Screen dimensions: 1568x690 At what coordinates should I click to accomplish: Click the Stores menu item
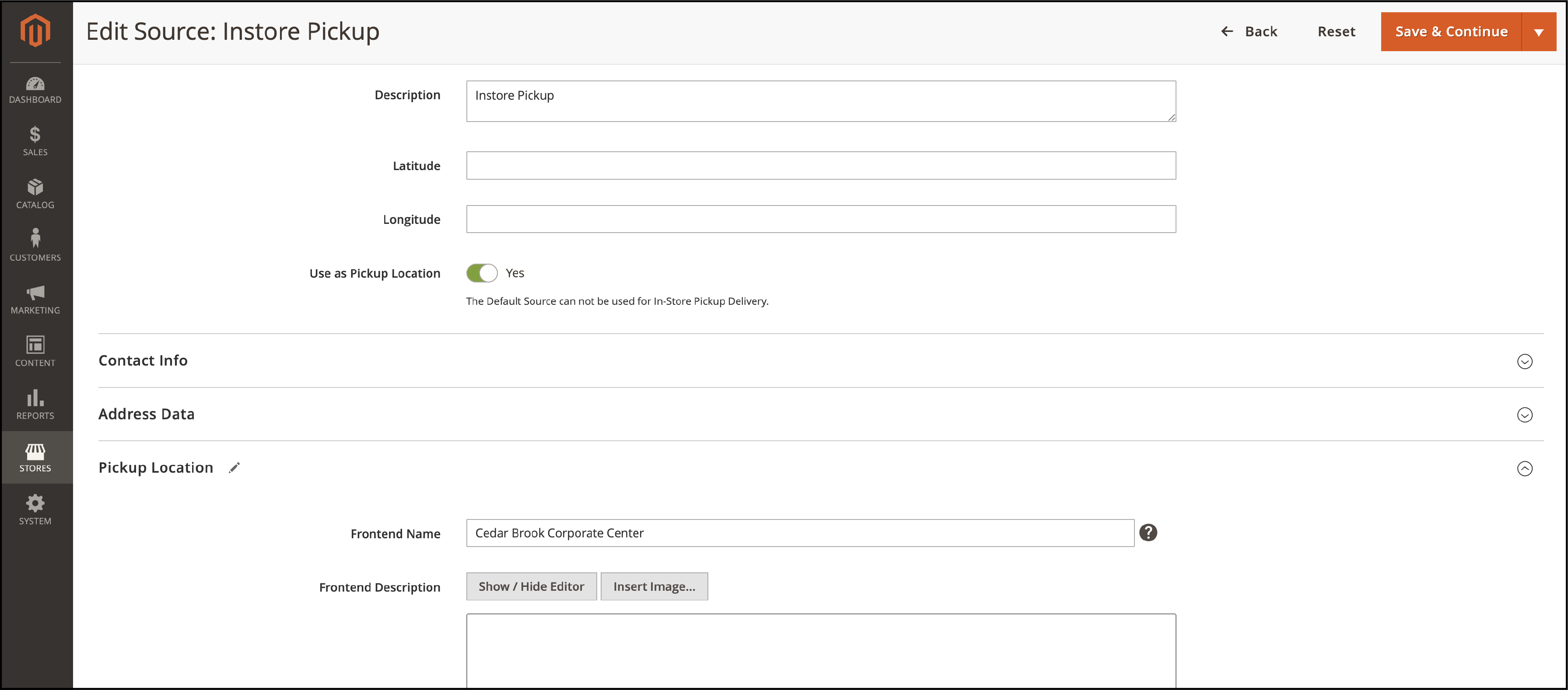pyautogui.click(x=35, y=458)
